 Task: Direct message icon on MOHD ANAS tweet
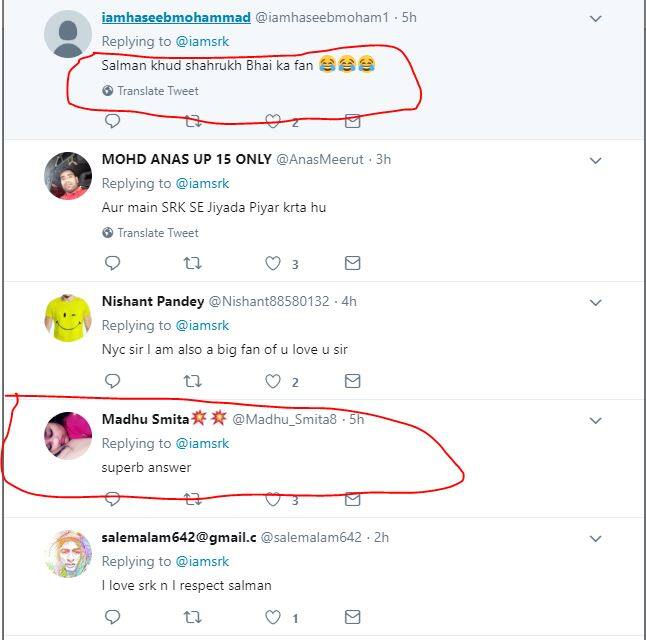pos(352,263)
